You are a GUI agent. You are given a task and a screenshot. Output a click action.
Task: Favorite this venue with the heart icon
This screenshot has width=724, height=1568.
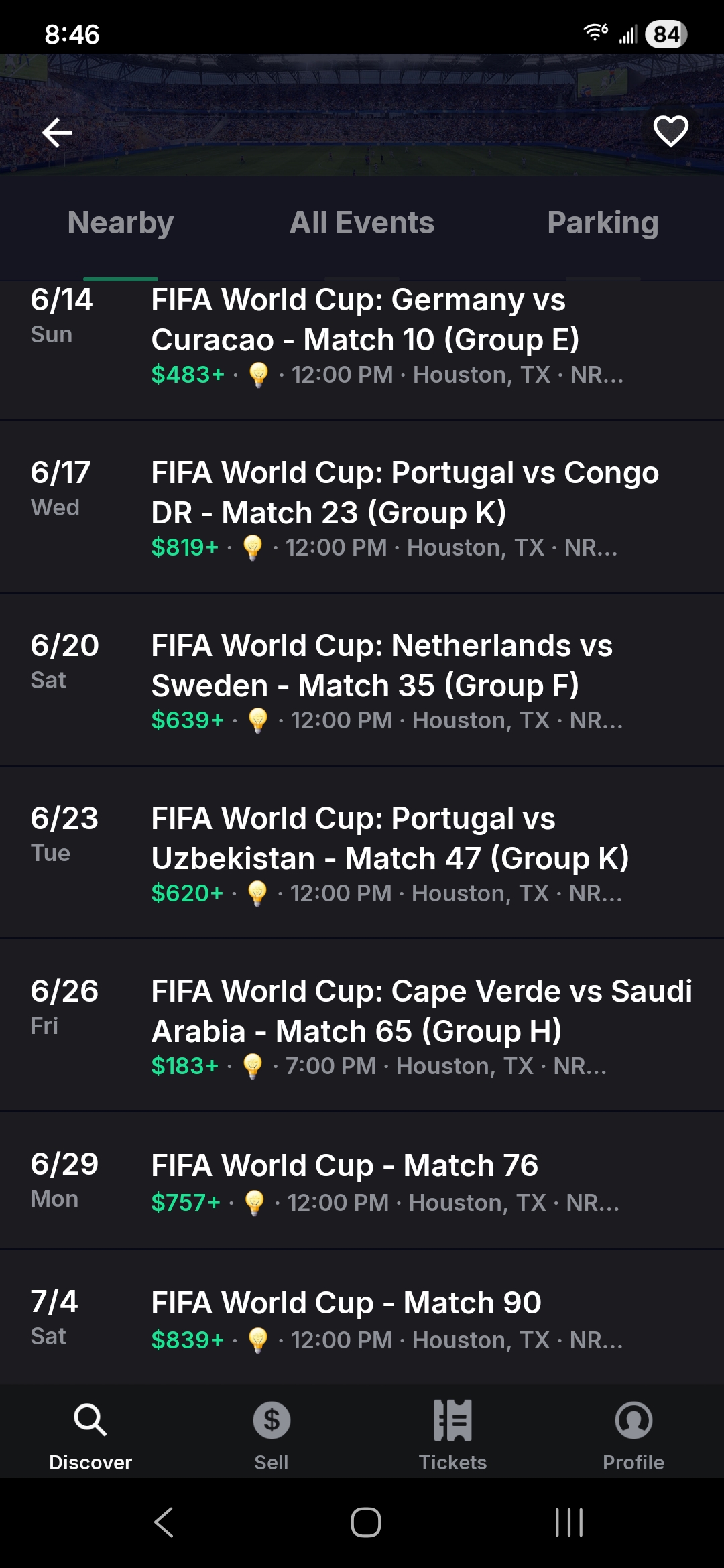tap(670, 131)
